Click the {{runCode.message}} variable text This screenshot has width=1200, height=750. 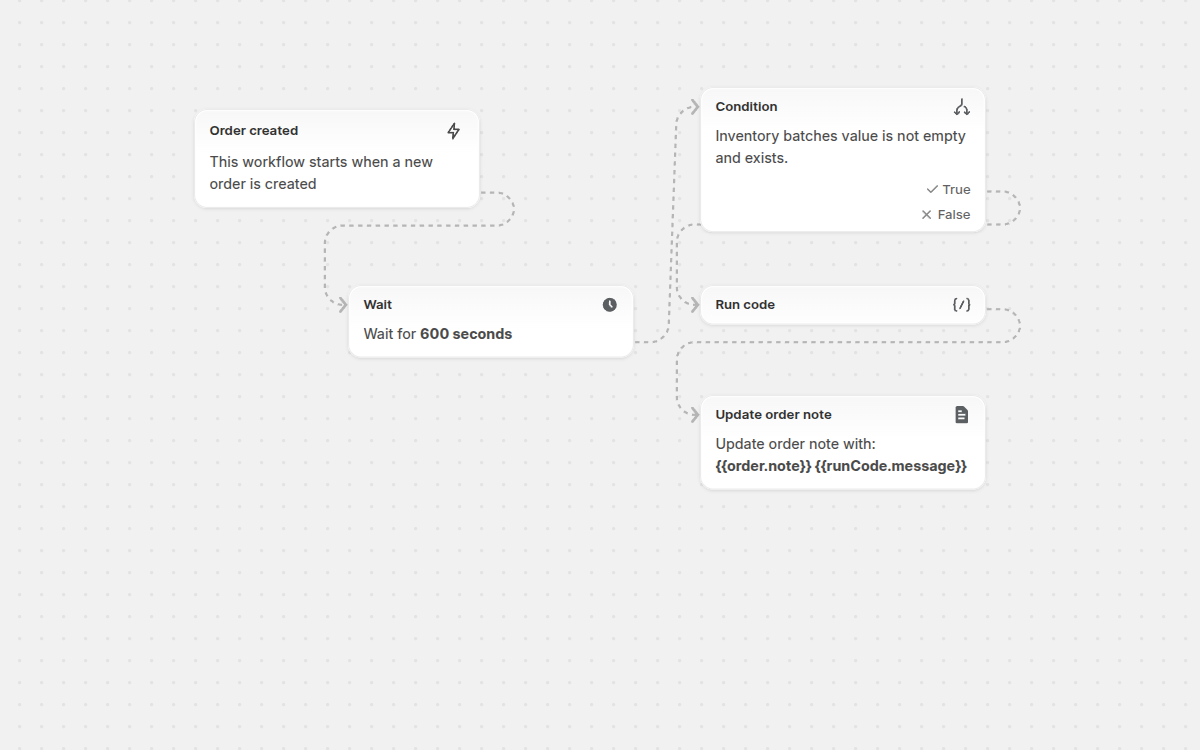[895, 465]
